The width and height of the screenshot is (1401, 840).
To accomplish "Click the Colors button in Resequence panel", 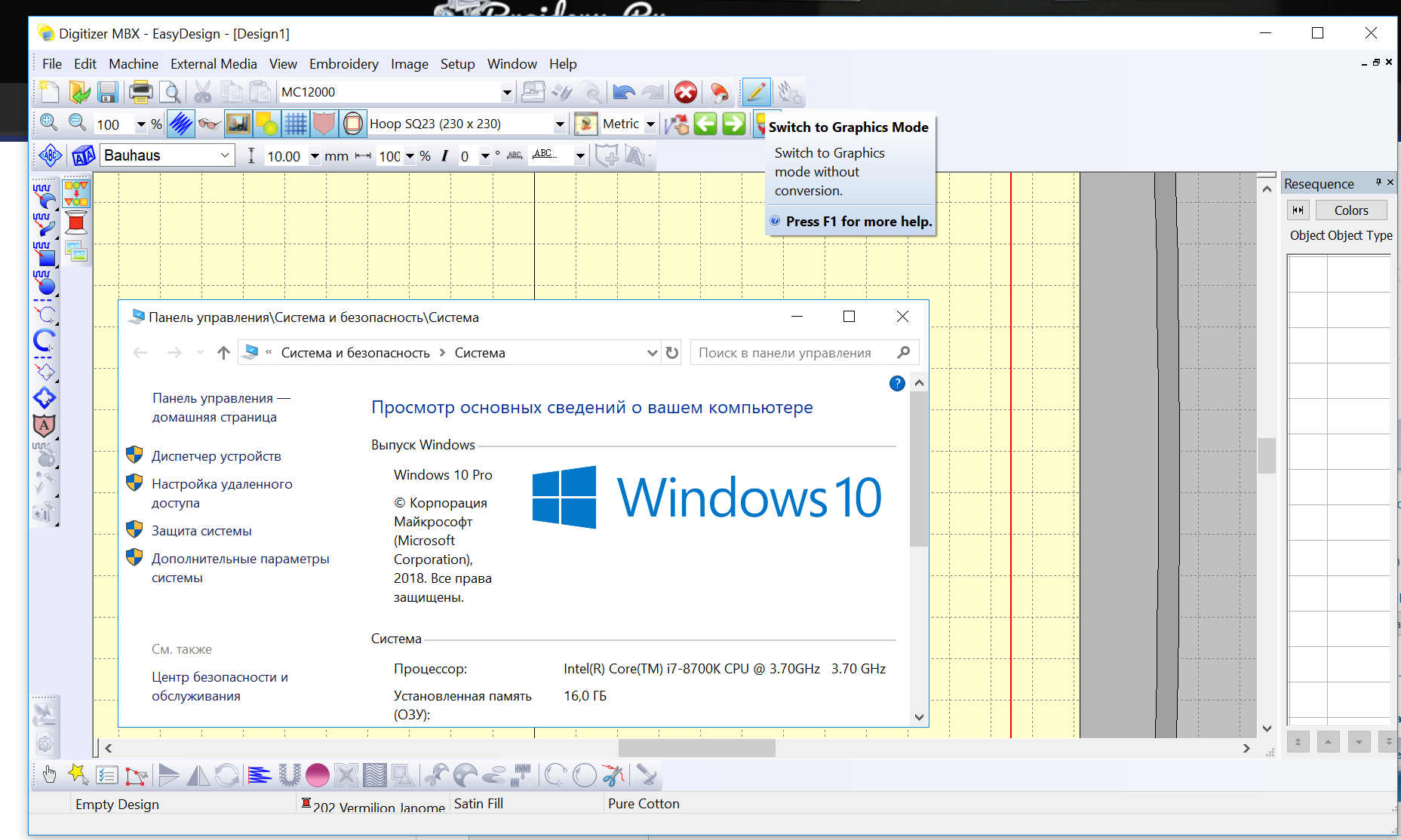I will 1350,210.
